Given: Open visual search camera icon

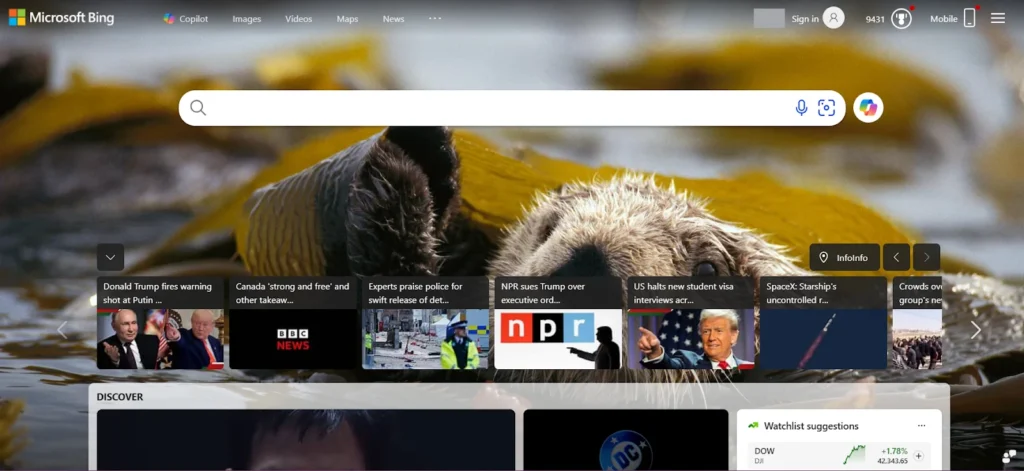Looking at the screenshot, I should coord(826,108).
